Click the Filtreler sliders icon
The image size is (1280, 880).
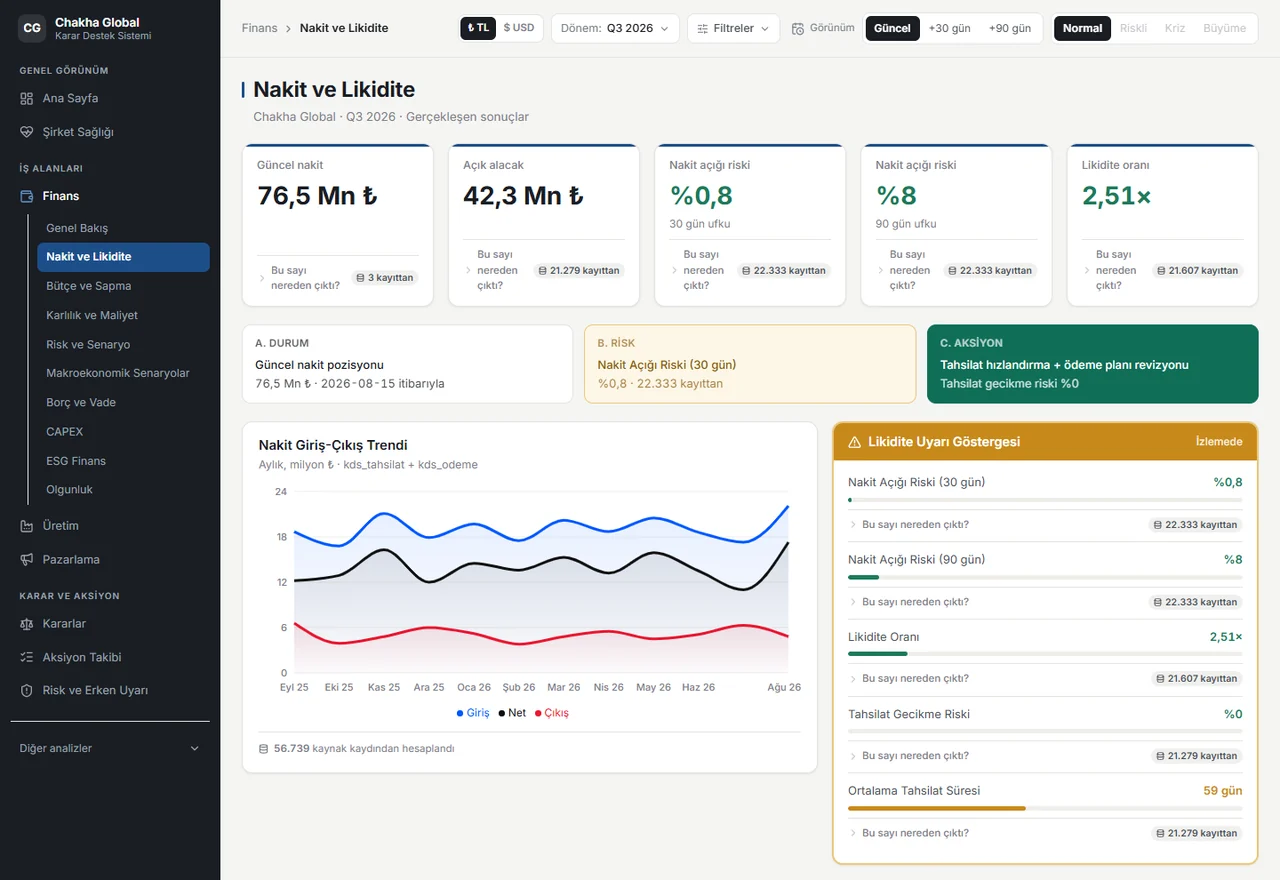[703, 29]
